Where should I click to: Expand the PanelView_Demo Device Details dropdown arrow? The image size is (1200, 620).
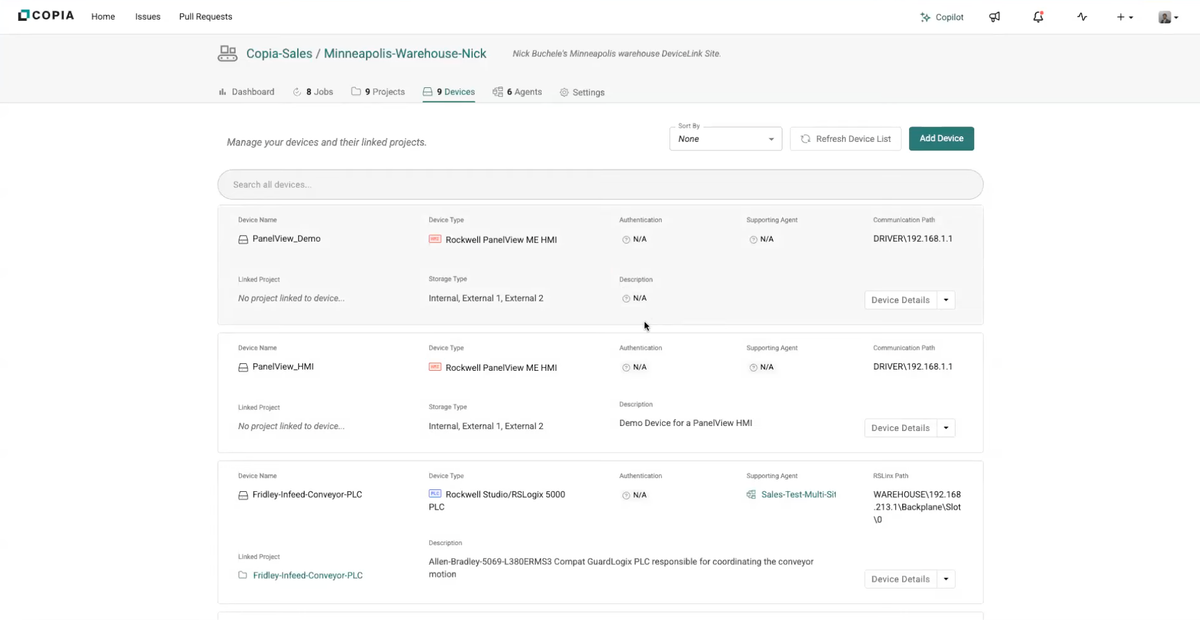(x=946, y=300)
